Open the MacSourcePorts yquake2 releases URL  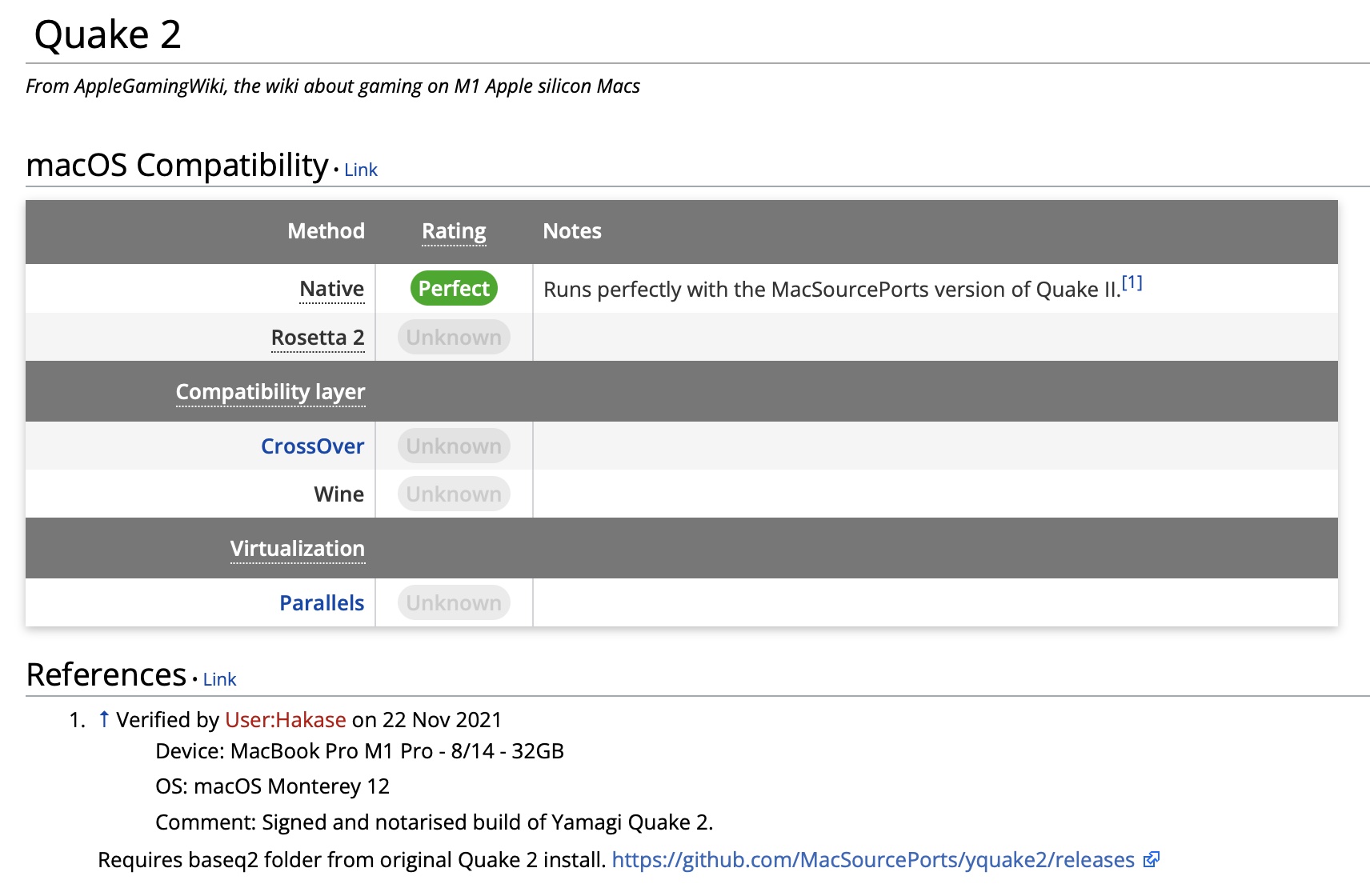pos(872,860)
